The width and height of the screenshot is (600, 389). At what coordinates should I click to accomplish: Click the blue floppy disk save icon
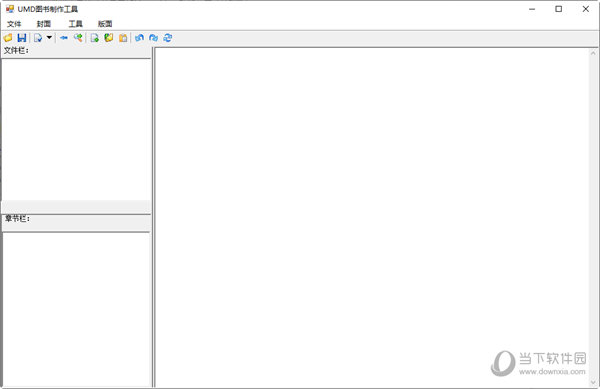click(x=22, y=38)
